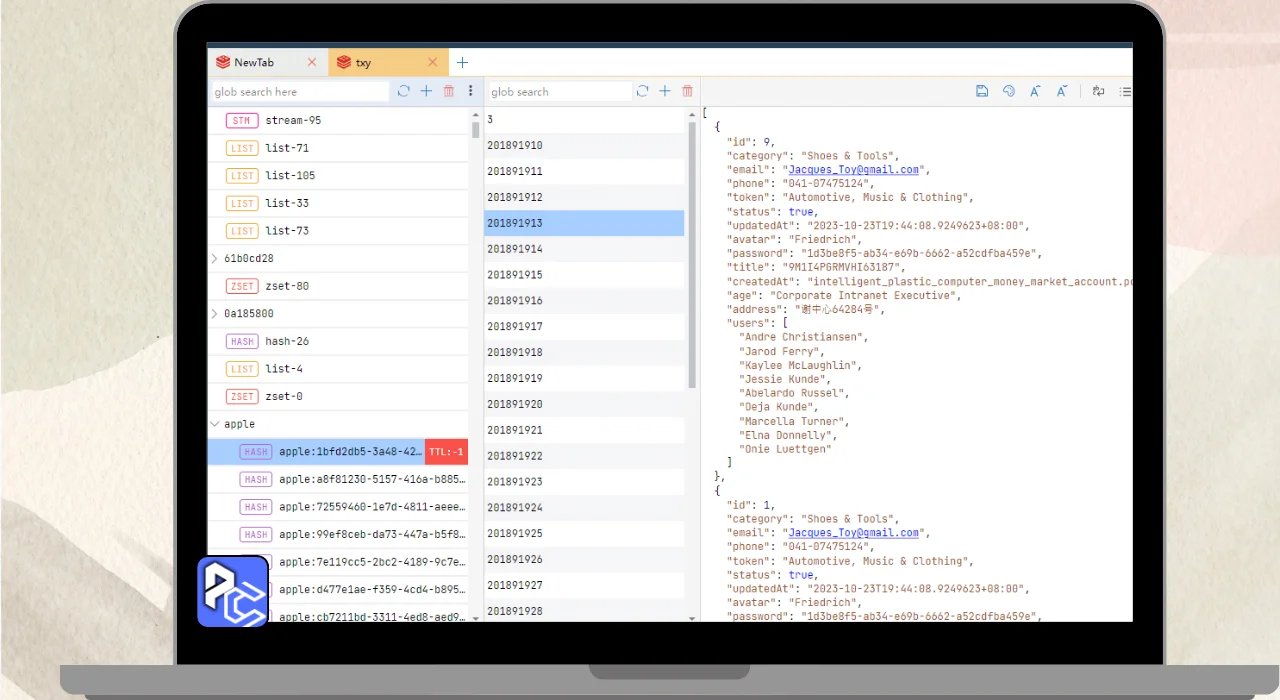Select the field 201891920 in the list
Screen dimensions: 1280x700
pos(515,404)
